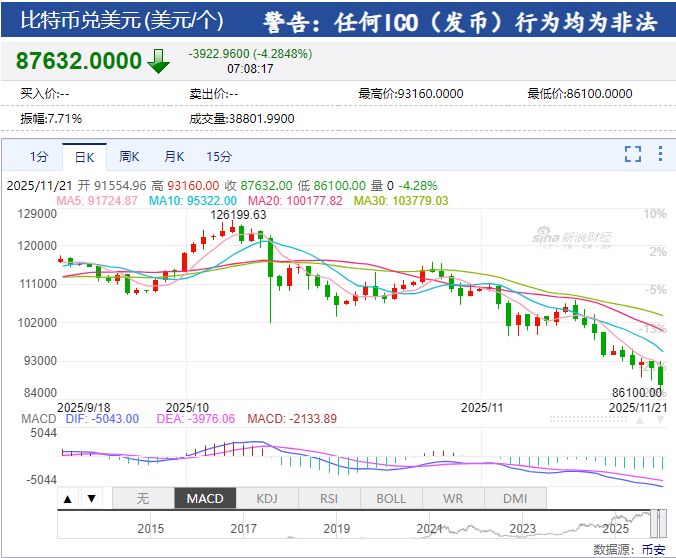The image size is (676, 558).
Task: Click the up triangle arrow button
Action: [68, 498]
